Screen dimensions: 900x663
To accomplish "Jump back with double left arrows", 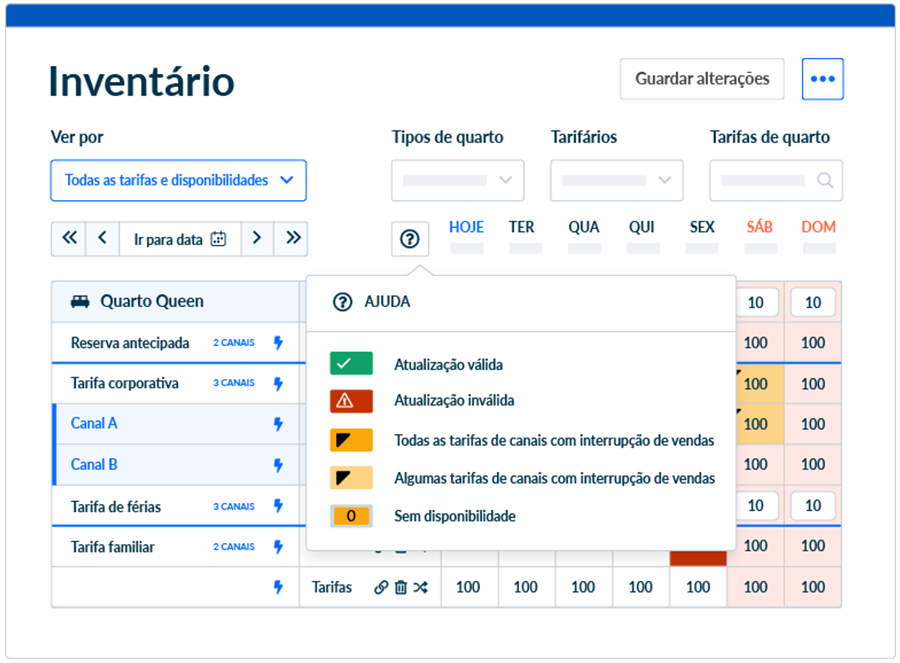I will pos(69,238).
